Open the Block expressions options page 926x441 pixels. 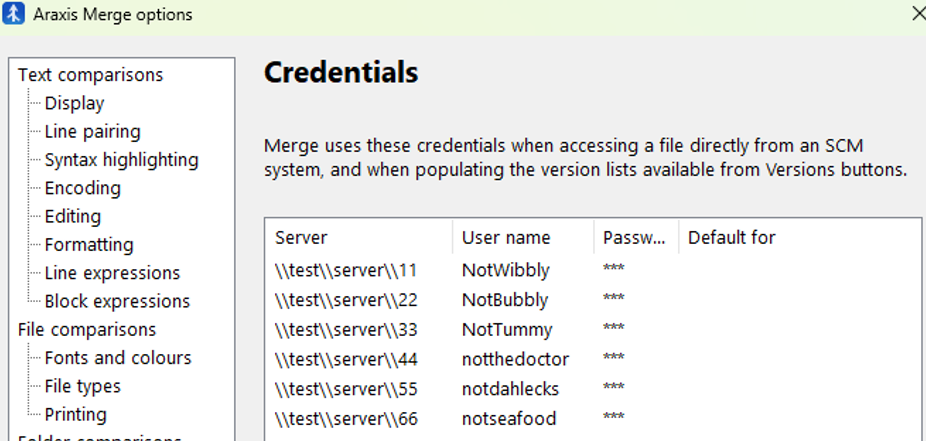point(118,302)
